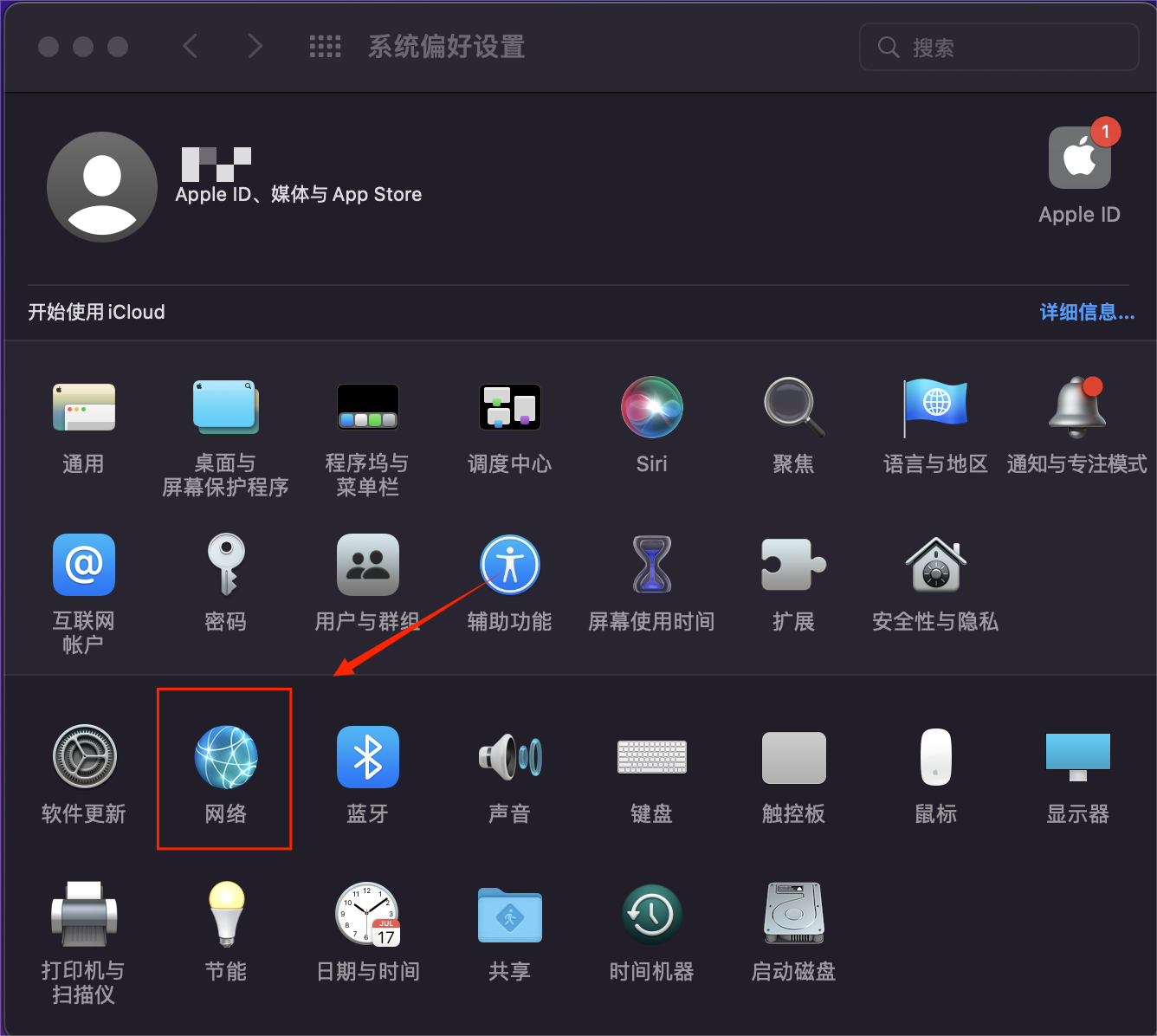Screen dimensions: 1157x1036
Task: Launch 辅助功能 Accessibility settings
Action: coord(509,566)
